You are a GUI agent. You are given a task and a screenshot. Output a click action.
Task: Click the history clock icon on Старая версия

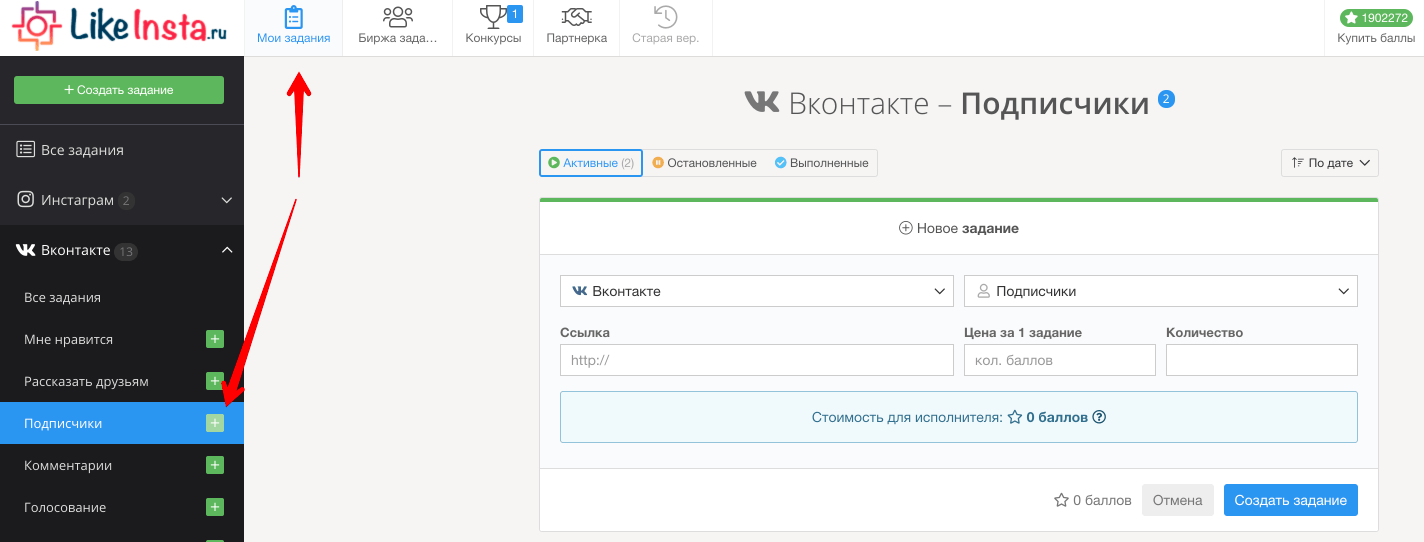point(665,17)
